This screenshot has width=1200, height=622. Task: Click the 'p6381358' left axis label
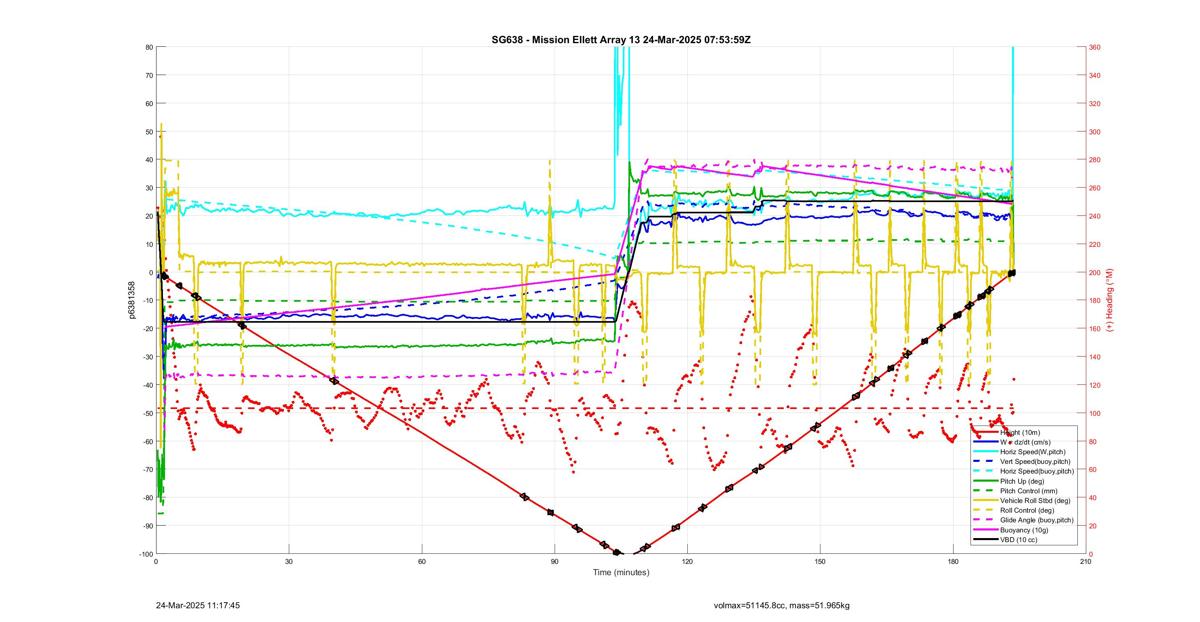[x=132, y=300]
